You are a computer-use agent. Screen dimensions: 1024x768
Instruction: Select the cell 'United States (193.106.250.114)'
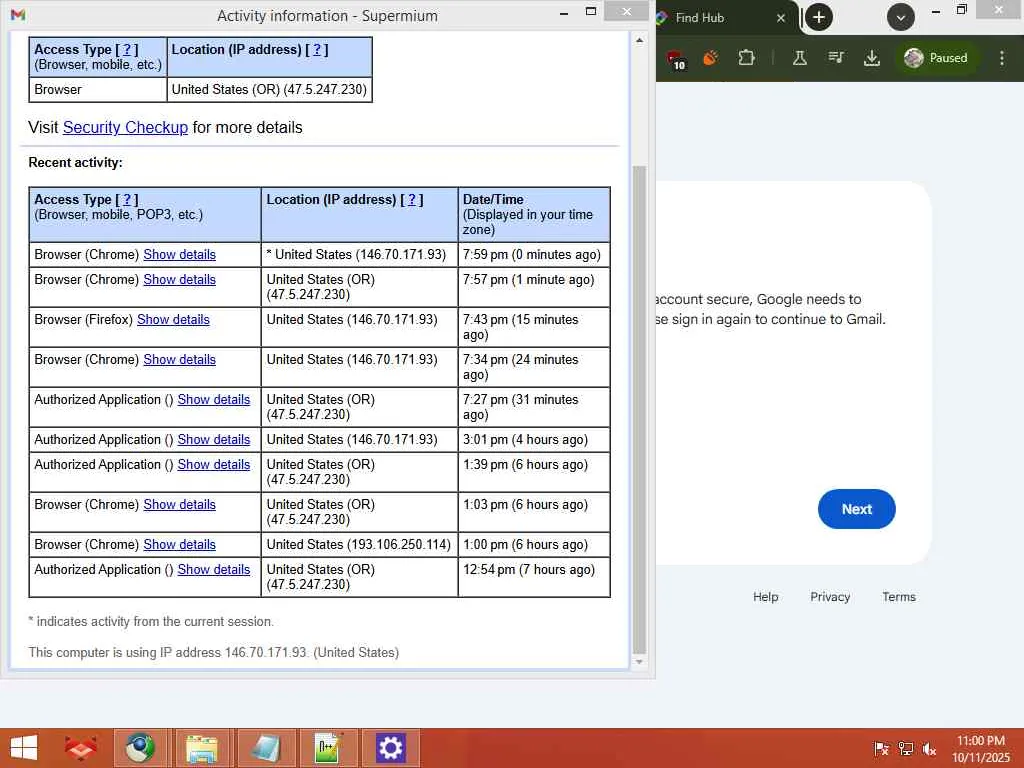pos(359,545)
